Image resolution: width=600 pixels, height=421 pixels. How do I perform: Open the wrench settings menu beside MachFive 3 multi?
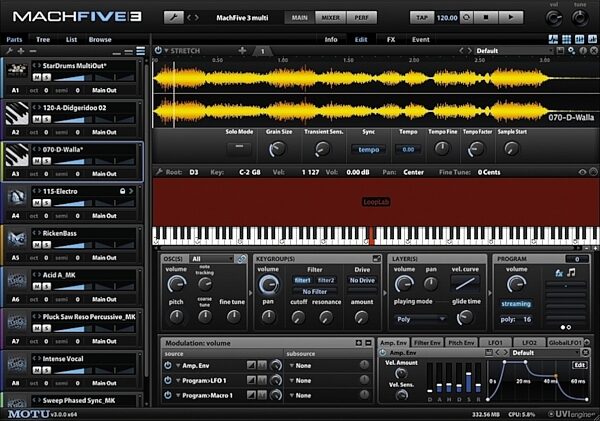click(174, 18)
